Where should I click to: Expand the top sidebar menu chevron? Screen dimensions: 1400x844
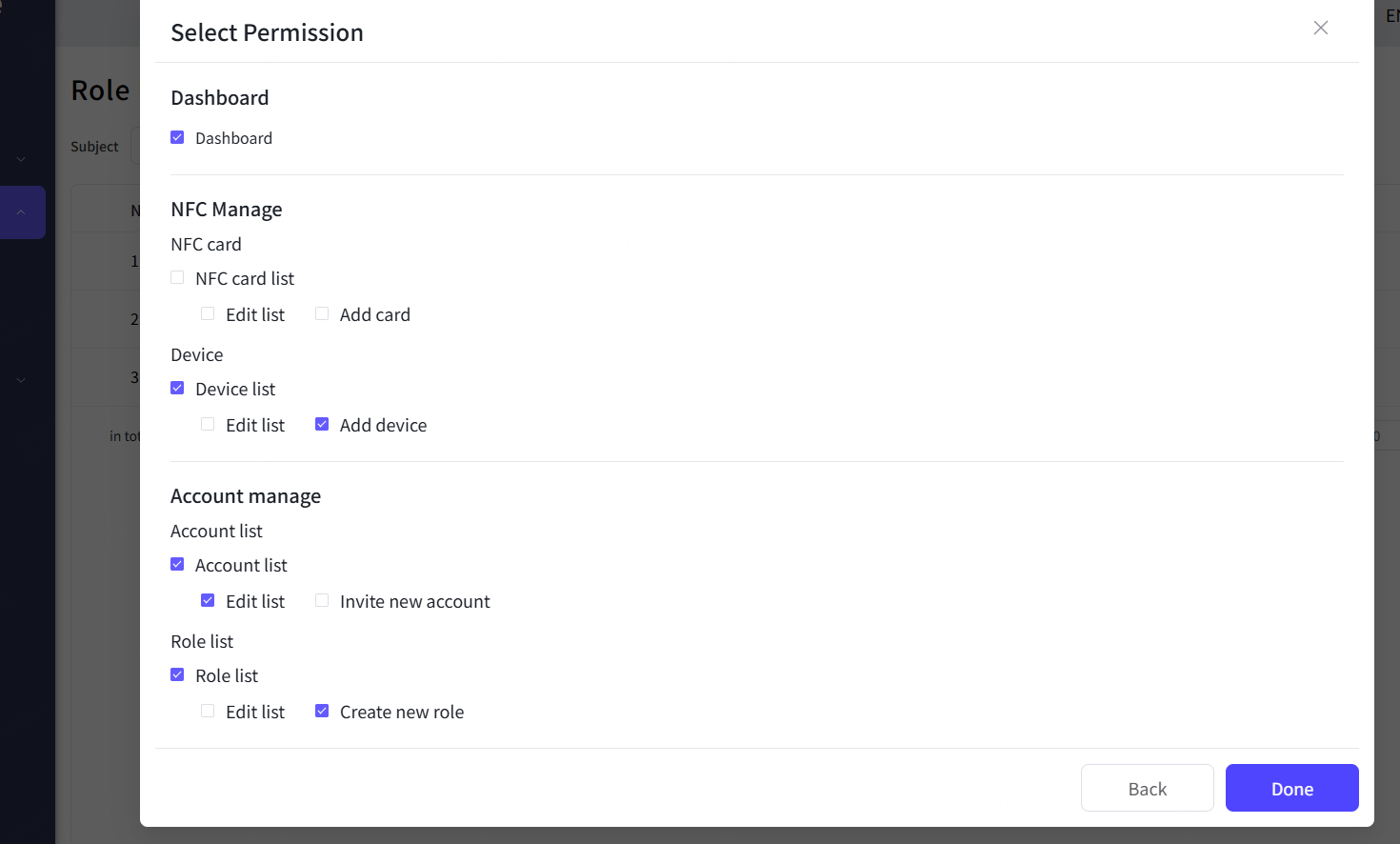click(21, 159)
